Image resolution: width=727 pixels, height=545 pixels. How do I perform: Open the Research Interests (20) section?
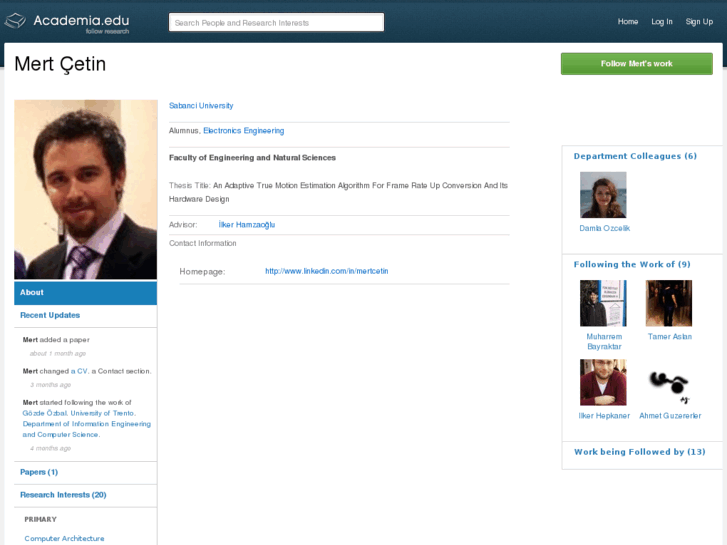point(63,495)
